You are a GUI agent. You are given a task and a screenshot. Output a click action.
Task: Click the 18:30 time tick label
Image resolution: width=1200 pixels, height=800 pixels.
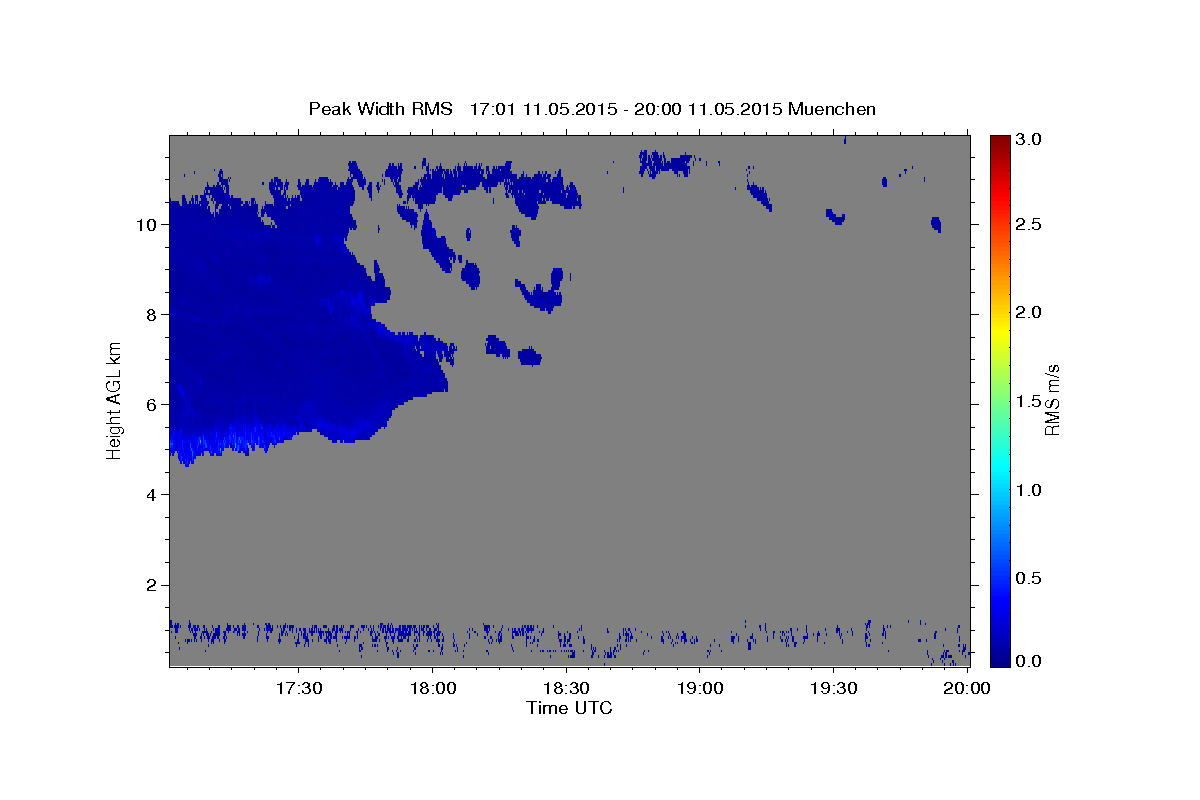point(566,688)
